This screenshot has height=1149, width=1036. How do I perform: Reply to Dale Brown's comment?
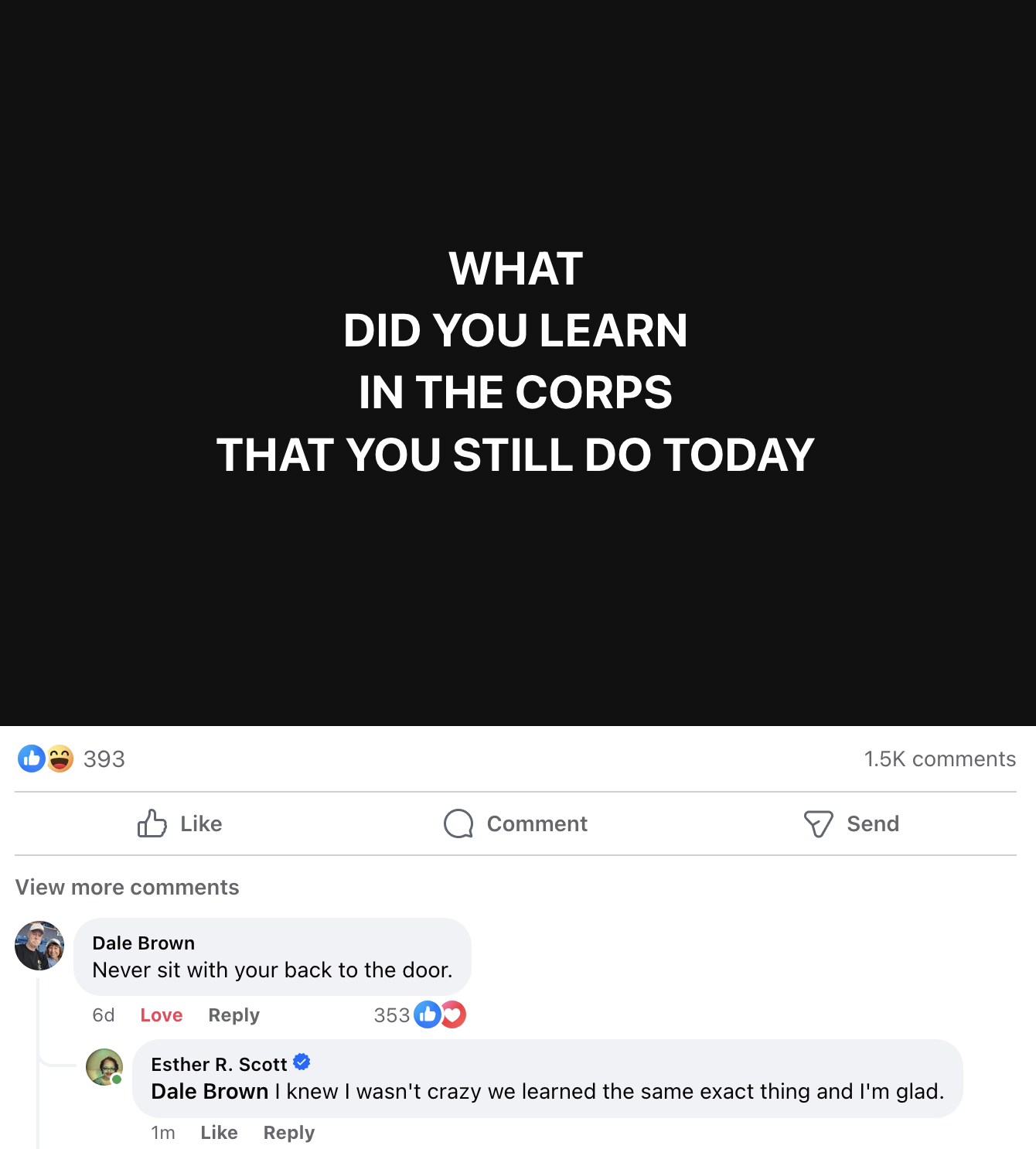[233, 1015]
